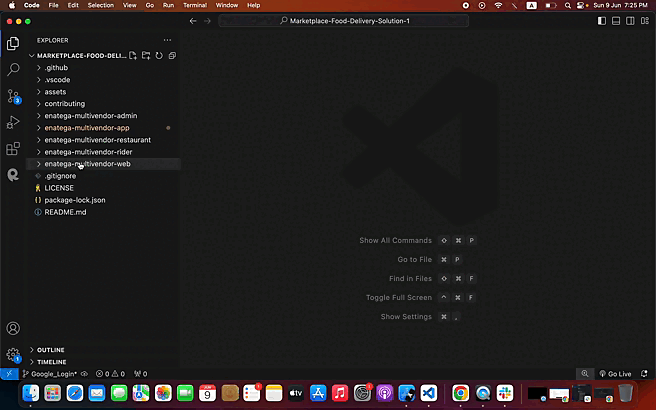This screenshot has width=656, height=410.
Task: Open Source Control view icon
Action: pos(13,96)
